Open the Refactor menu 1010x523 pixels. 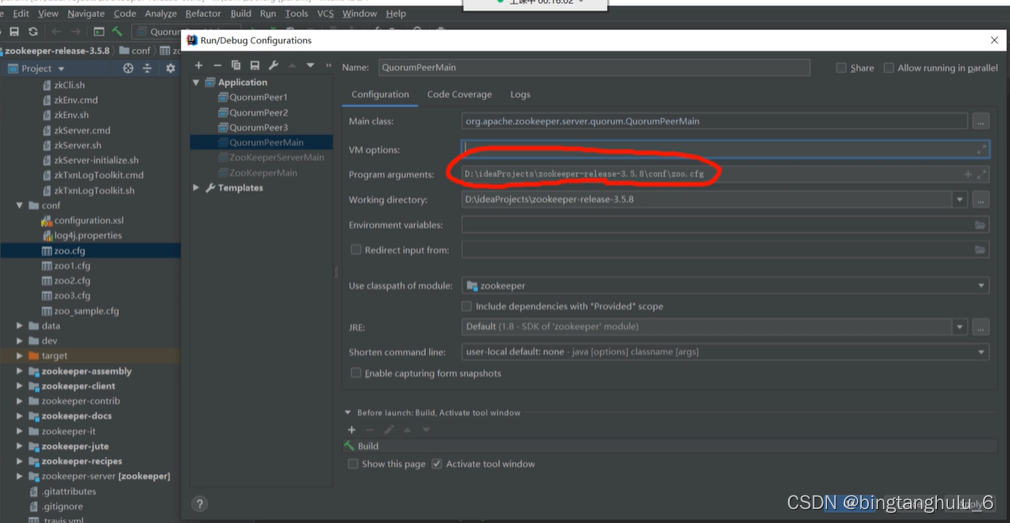203,14
